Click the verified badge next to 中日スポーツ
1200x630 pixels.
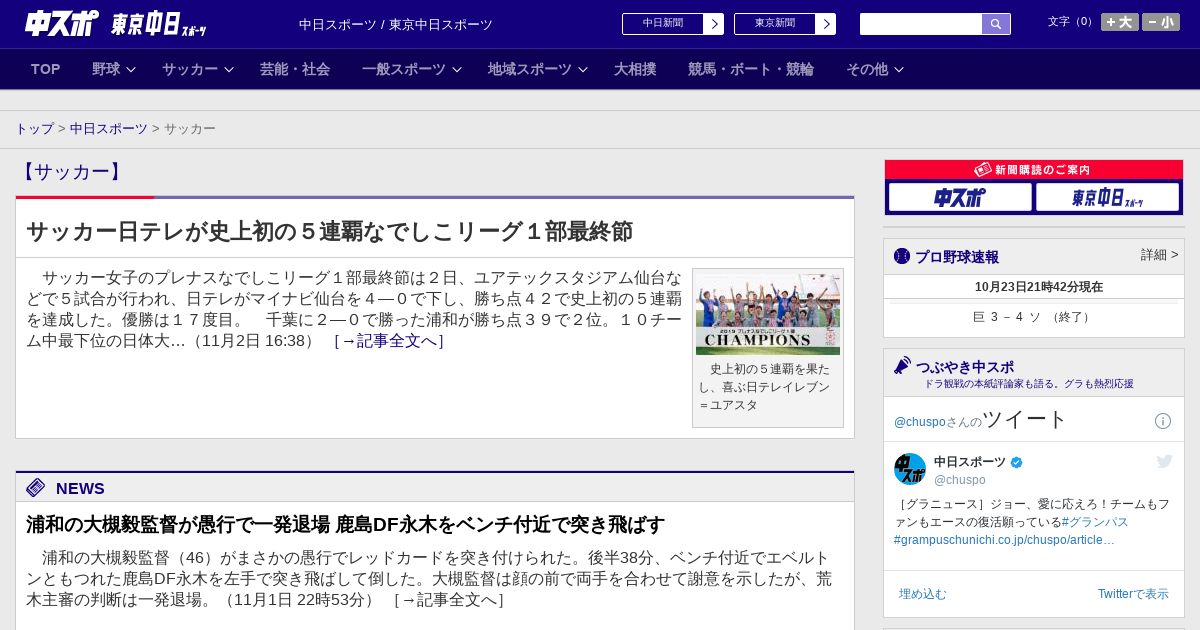coord(1017,462)
